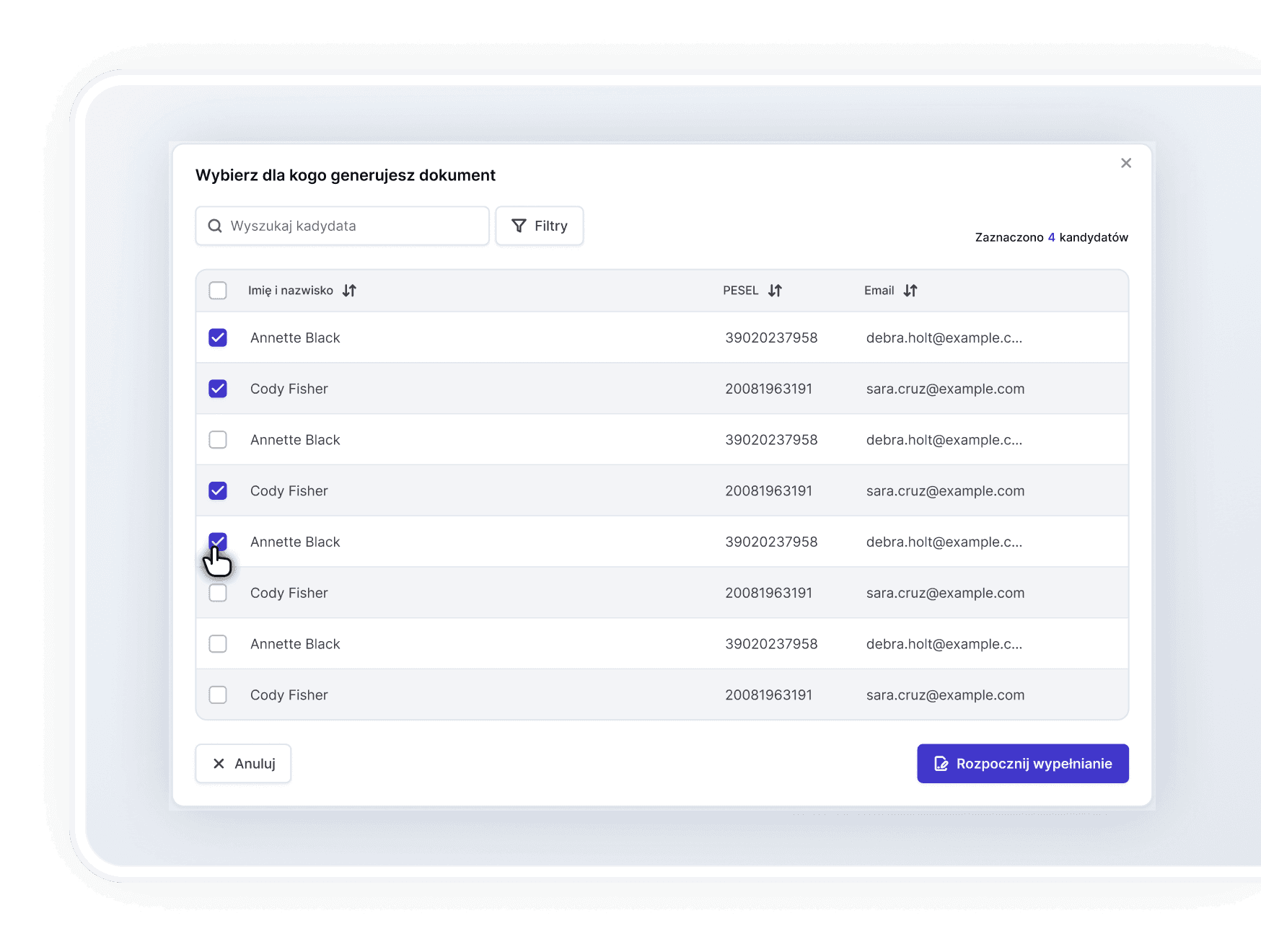The height and width of the screenshot is (952, 1261).
Task: Check the fourth Annette Black row checkbox
Action: pos(218,644)
